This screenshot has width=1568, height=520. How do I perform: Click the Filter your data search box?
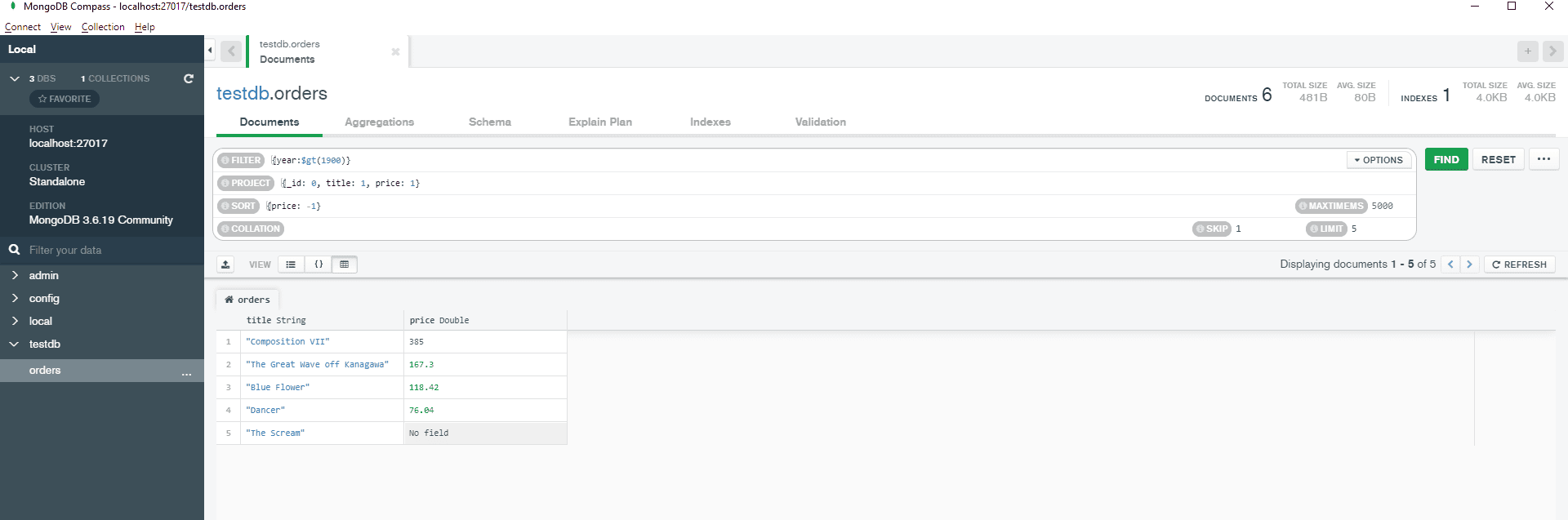[x=102, y=250]
